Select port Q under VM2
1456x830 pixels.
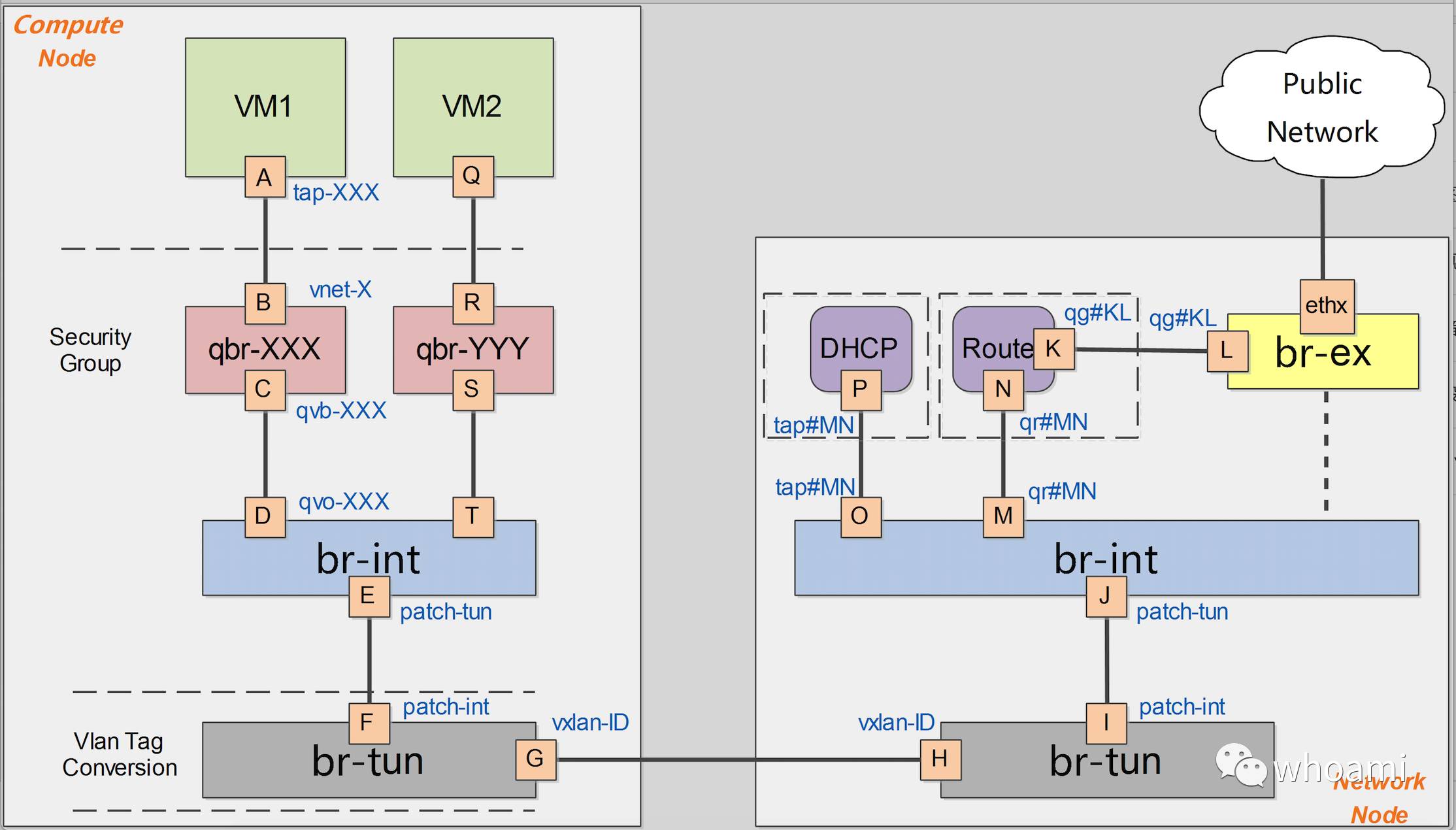coord(472,176)
